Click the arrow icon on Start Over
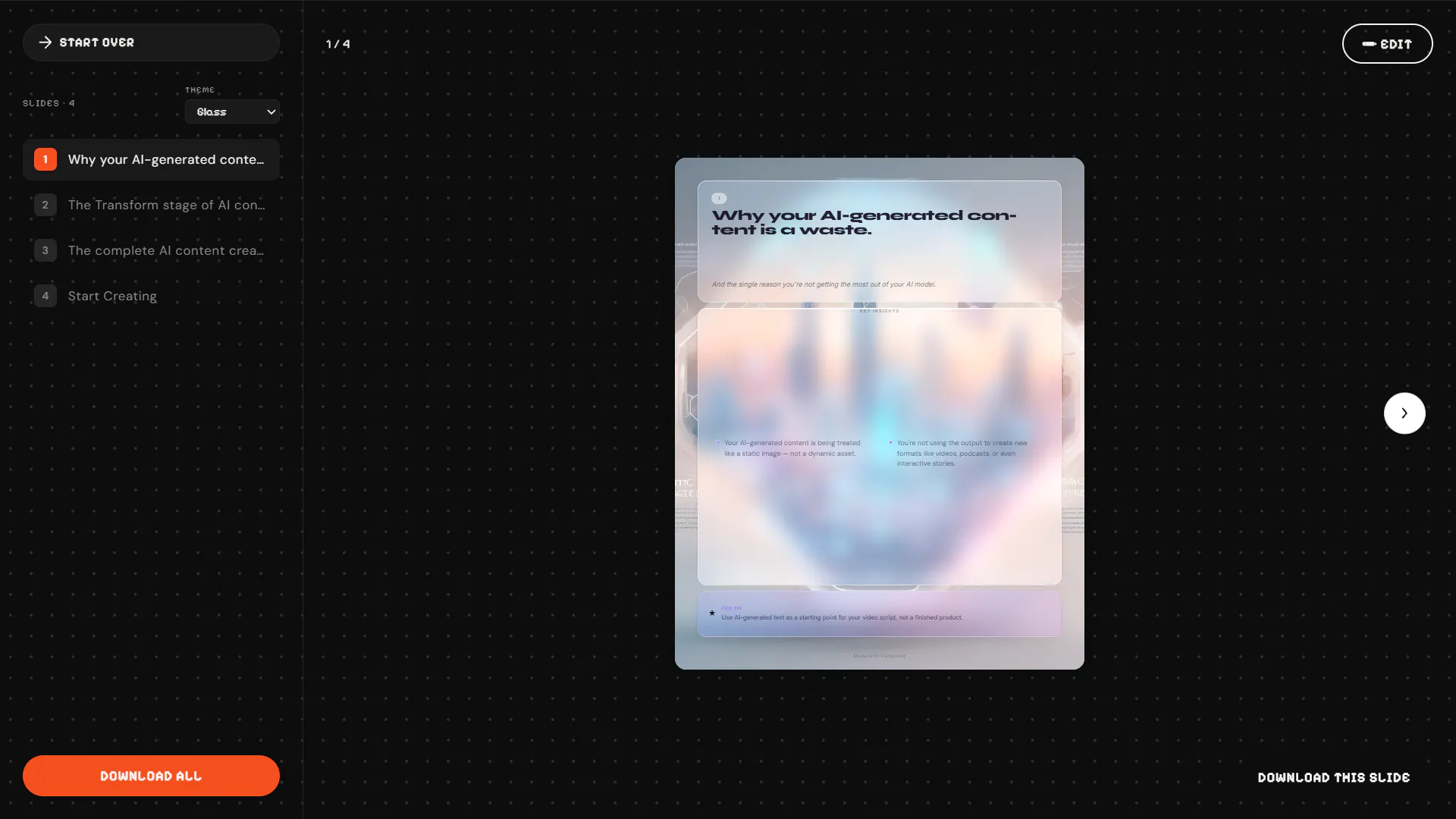 pos(45,42)
